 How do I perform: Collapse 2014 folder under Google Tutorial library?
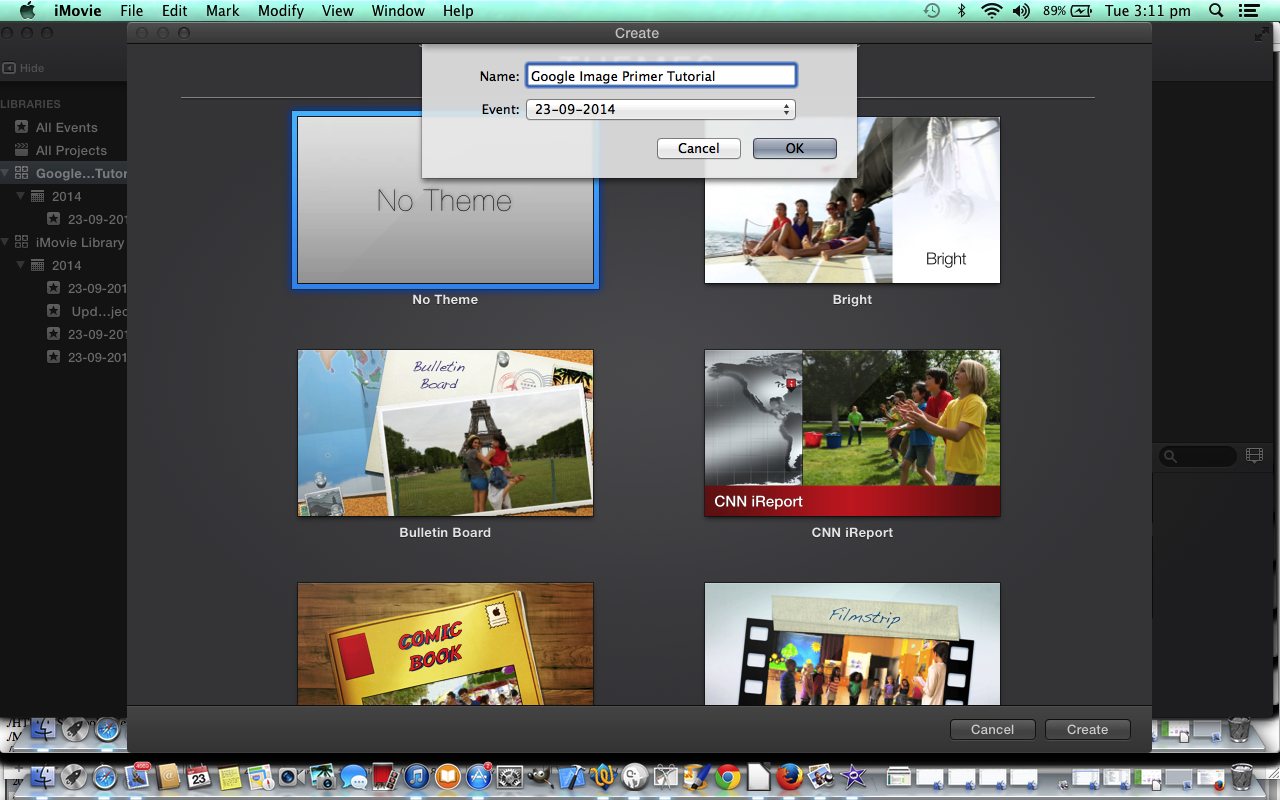[21, 196]
